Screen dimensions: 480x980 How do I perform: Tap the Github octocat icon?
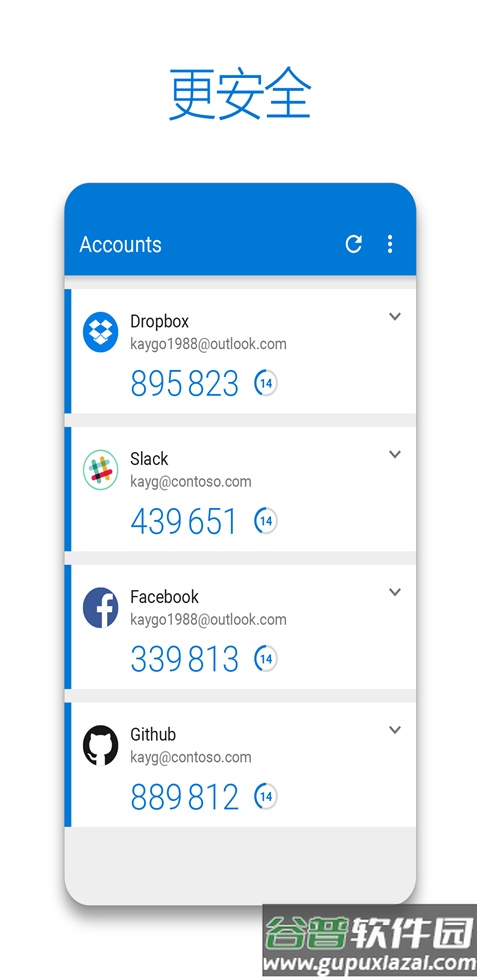[101, 745]
